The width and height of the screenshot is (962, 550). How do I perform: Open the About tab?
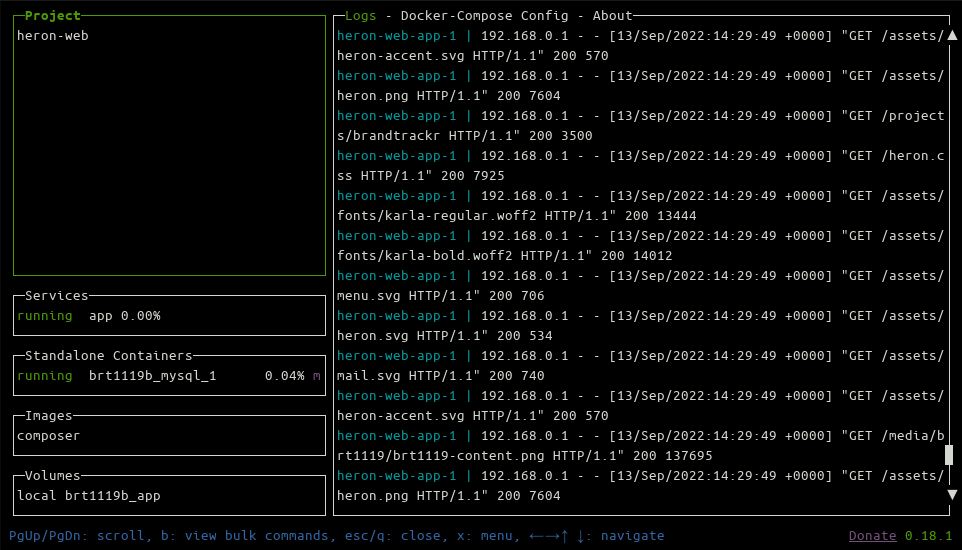pyautogui.click(x=612, y=16)
